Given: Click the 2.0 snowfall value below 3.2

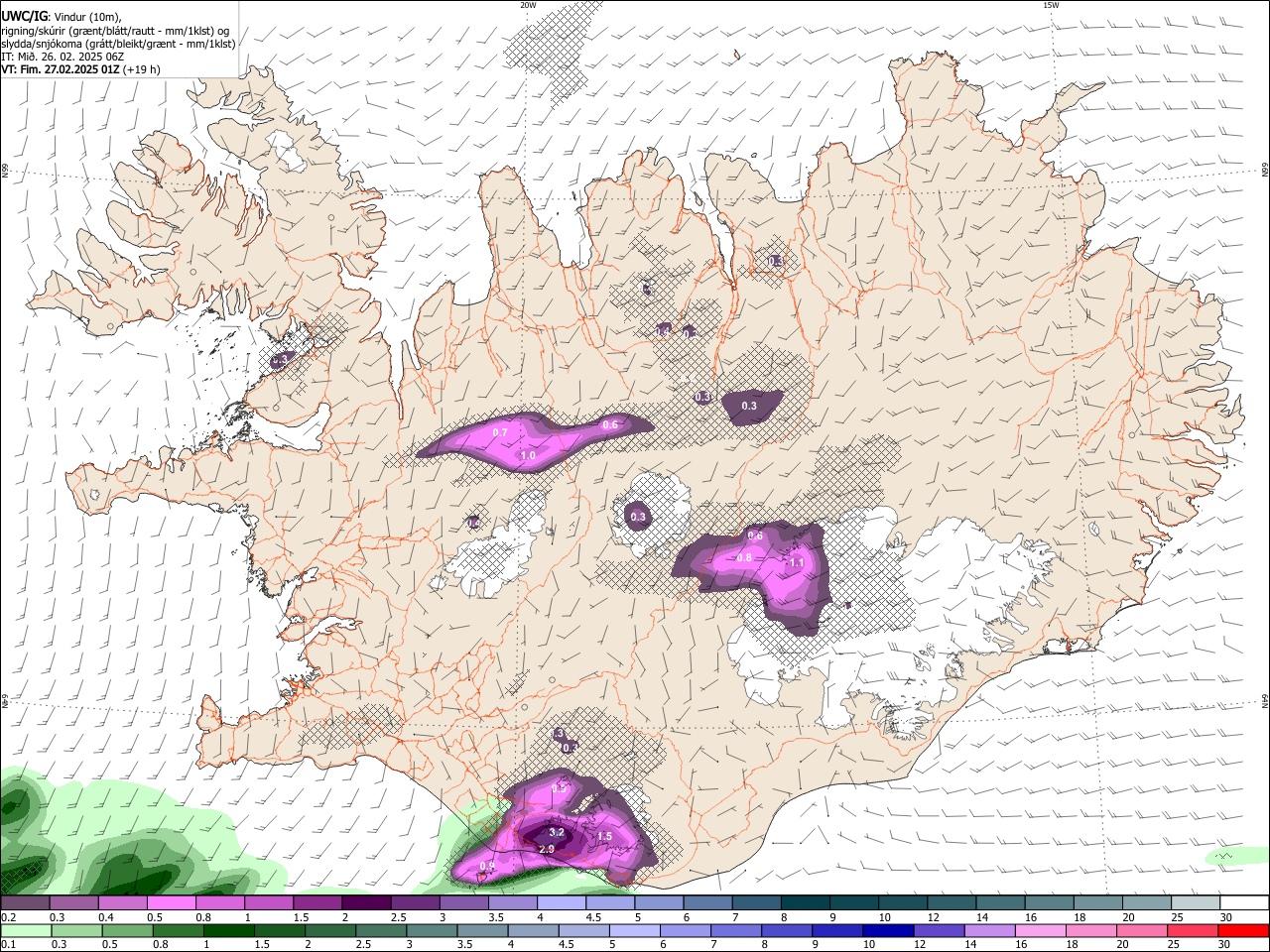Looking at the screenshot, I should (546, 850).
